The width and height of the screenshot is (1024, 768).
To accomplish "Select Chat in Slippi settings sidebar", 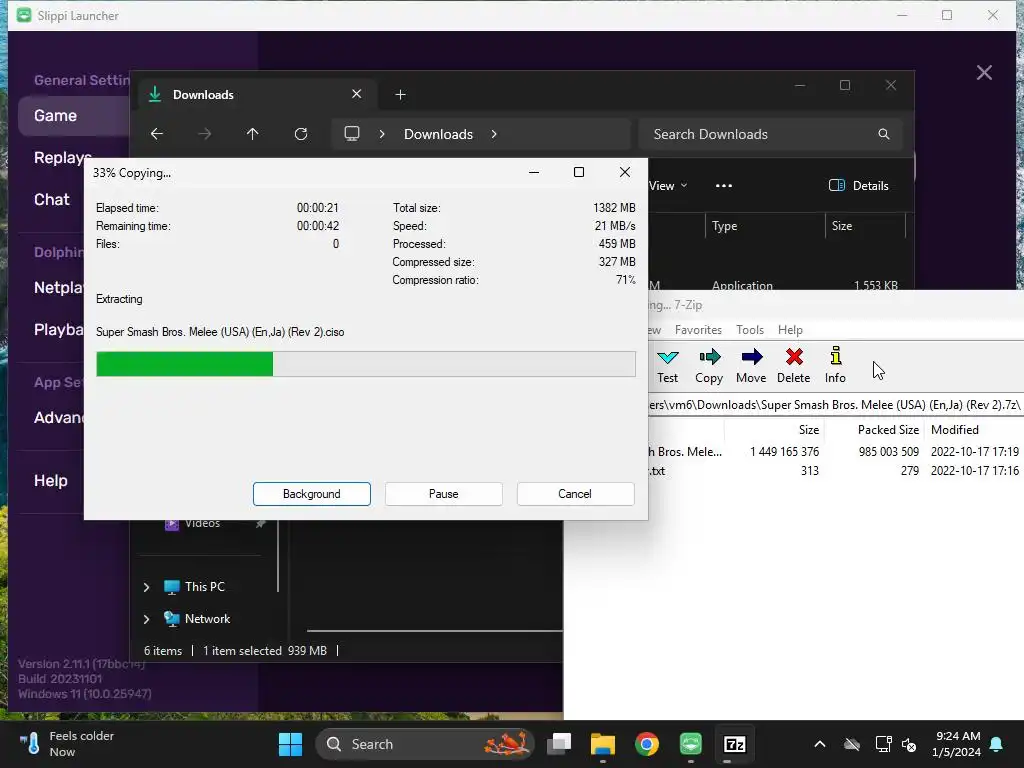I will (52, 200).
